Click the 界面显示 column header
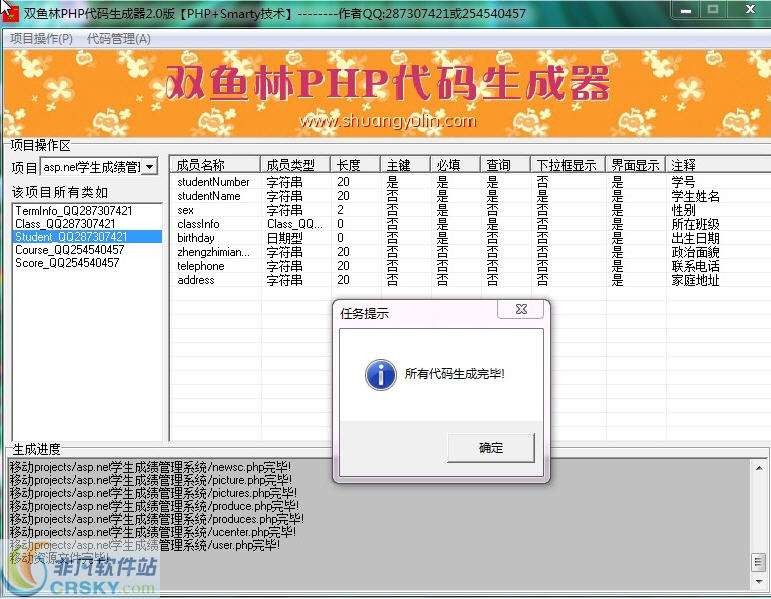Screen dimensions: 771x599 (x=636, y=165)
